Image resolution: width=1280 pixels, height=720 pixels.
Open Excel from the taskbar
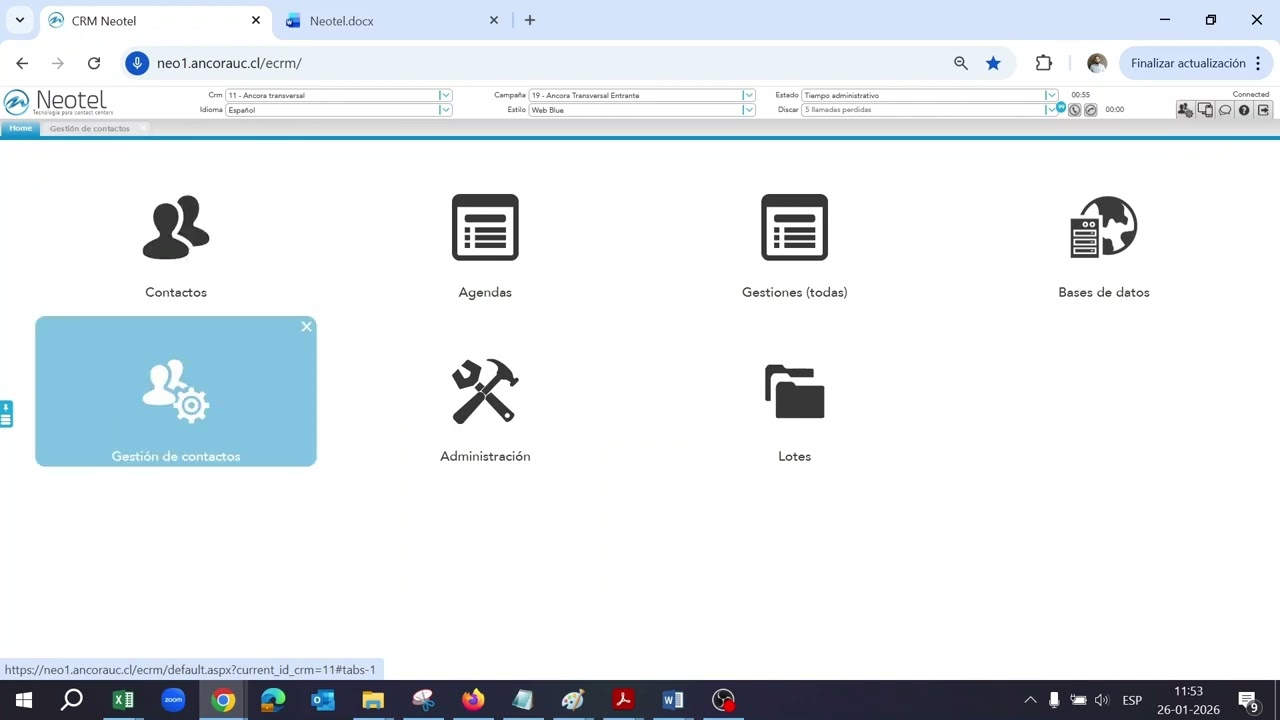click(x=123, y=700)
